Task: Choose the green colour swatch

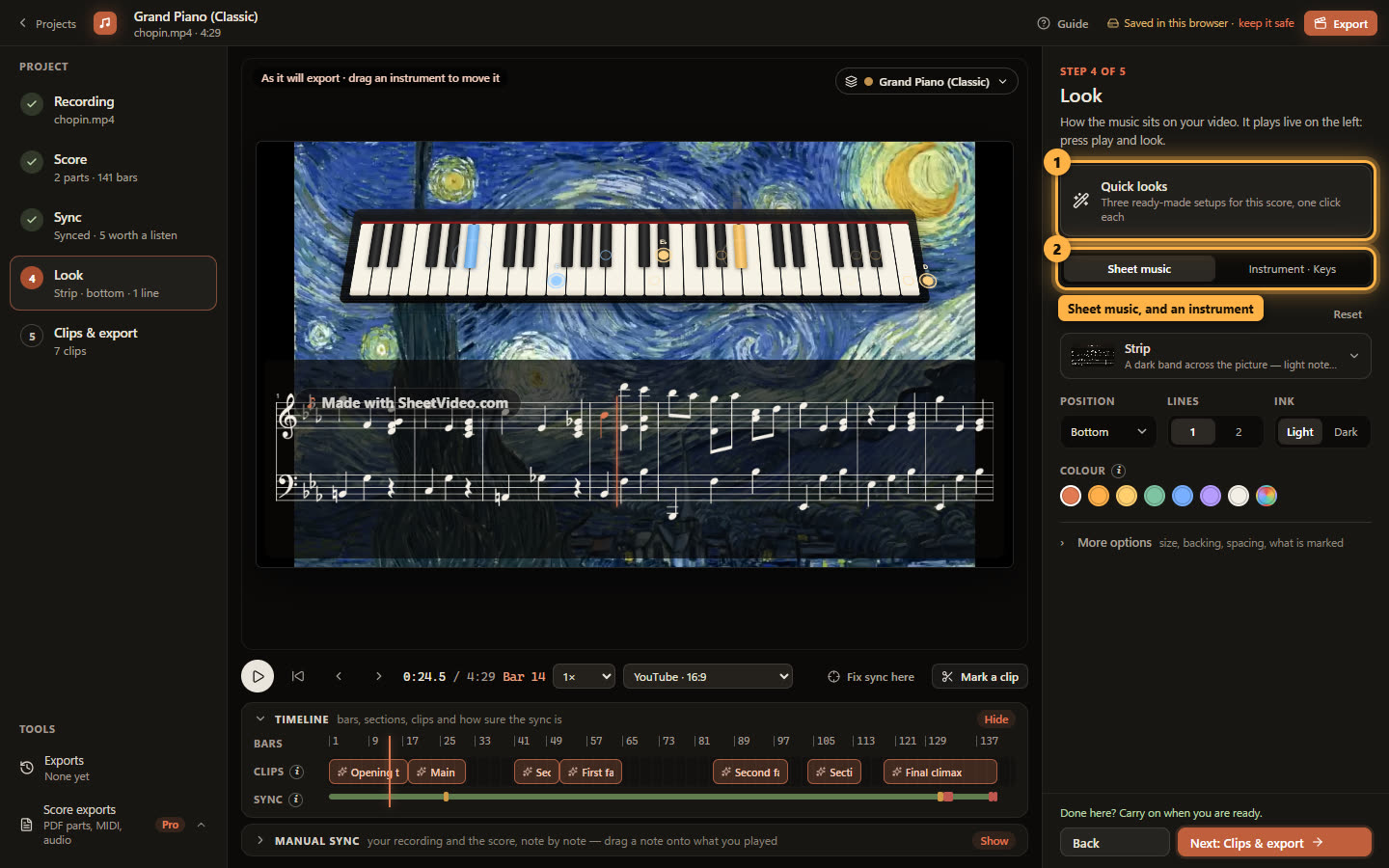Action: click(1155, 496)
